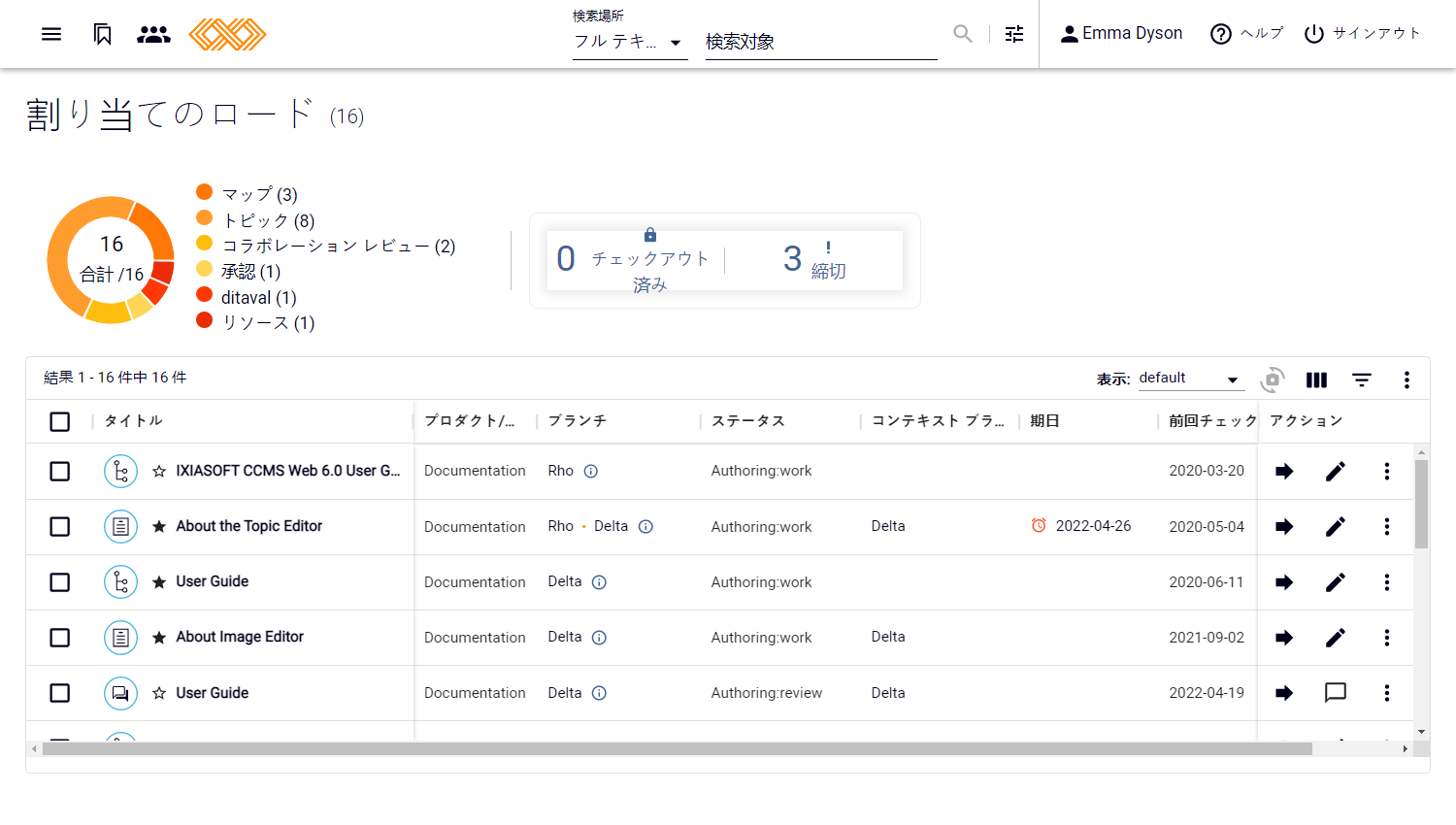
Task: Unfavorite About the Topic Editor star
Action: 159,526
